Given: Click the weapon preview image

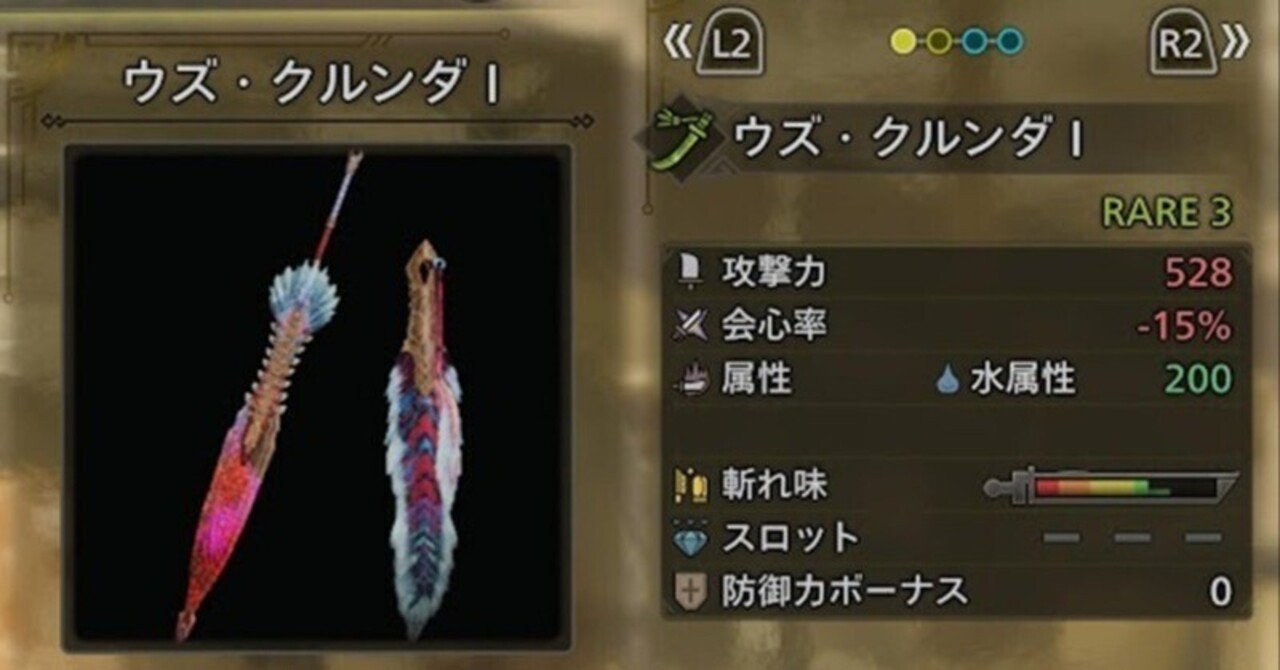Looking at the screenshot, I should click(x=318, y=396).
